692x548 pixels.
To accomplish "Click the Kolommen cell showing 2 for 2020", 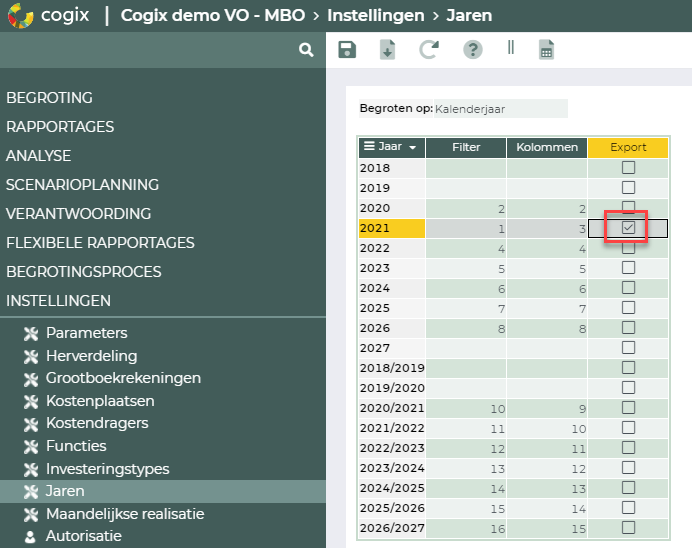I will [547, 208].
